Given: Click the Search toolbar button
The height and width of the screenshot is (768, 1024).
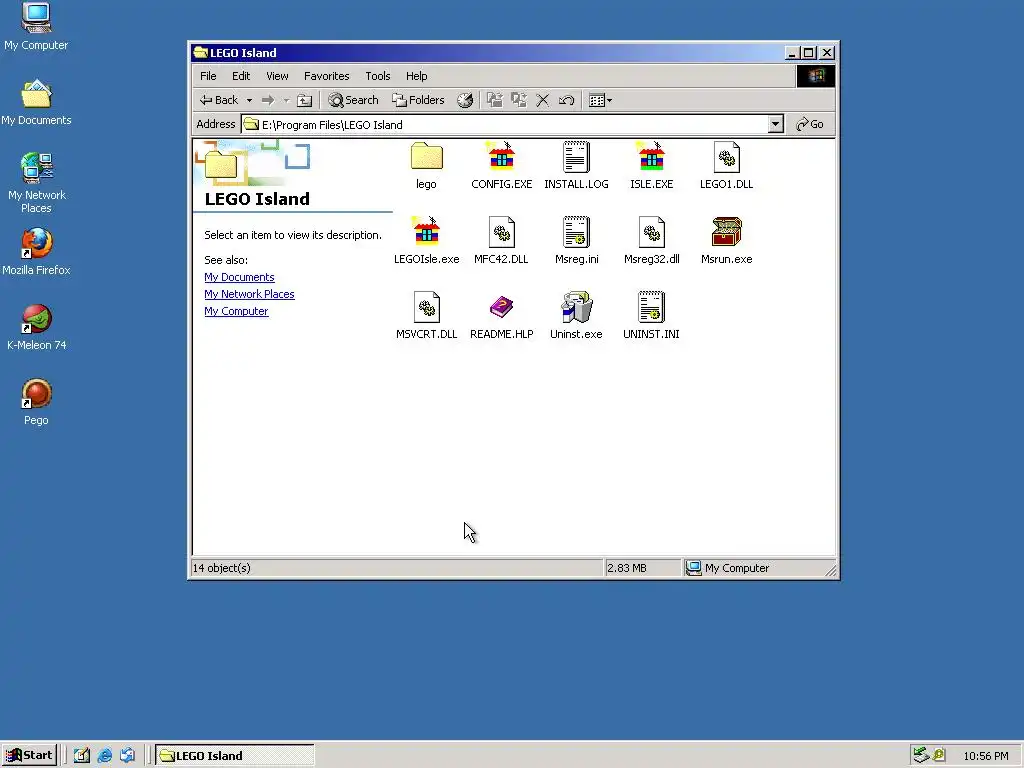Looking at the screenshot, I should (x=353, y=100).
